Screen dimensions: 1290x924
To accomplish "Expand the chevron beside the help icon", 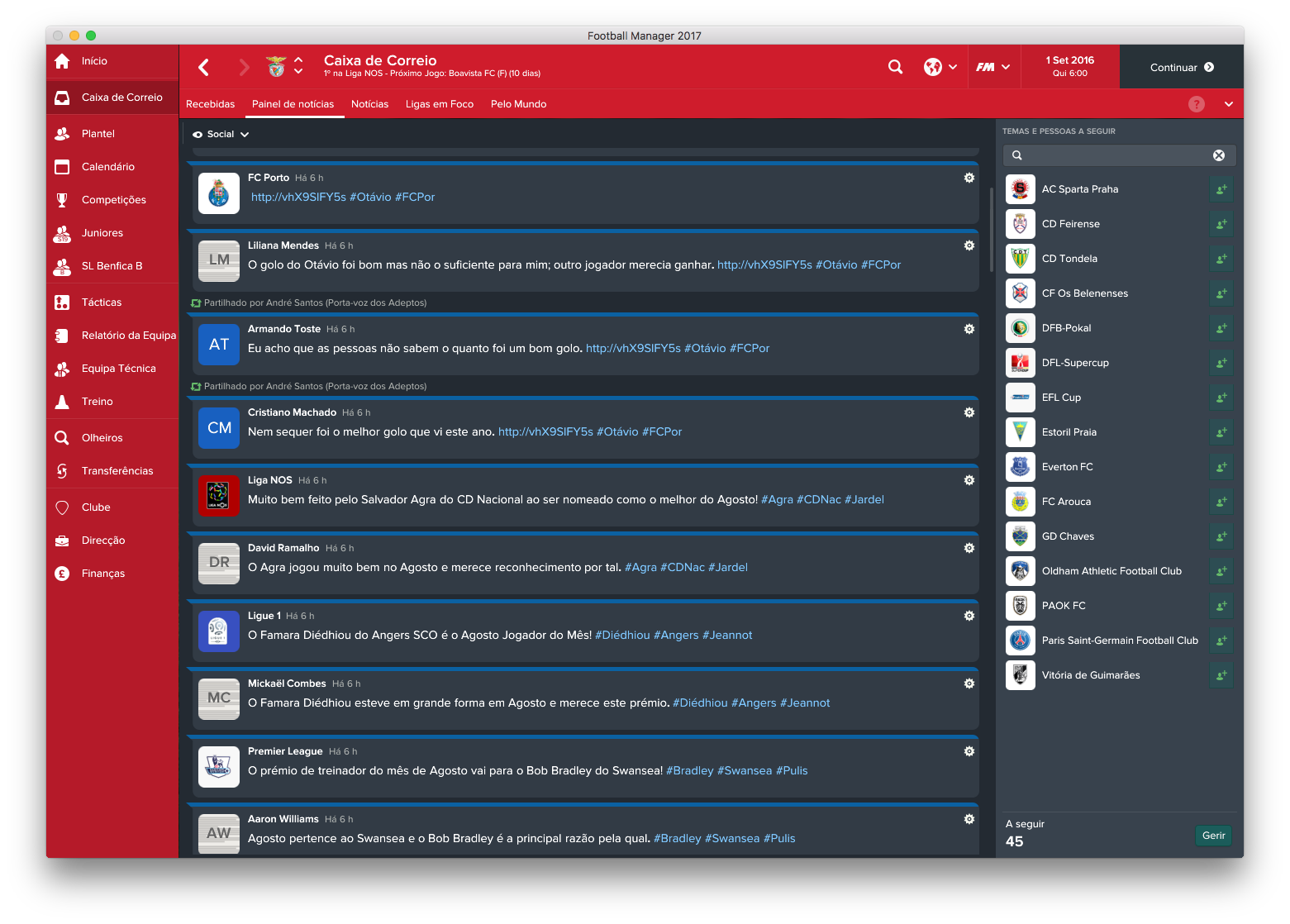I will point(1229,104).
